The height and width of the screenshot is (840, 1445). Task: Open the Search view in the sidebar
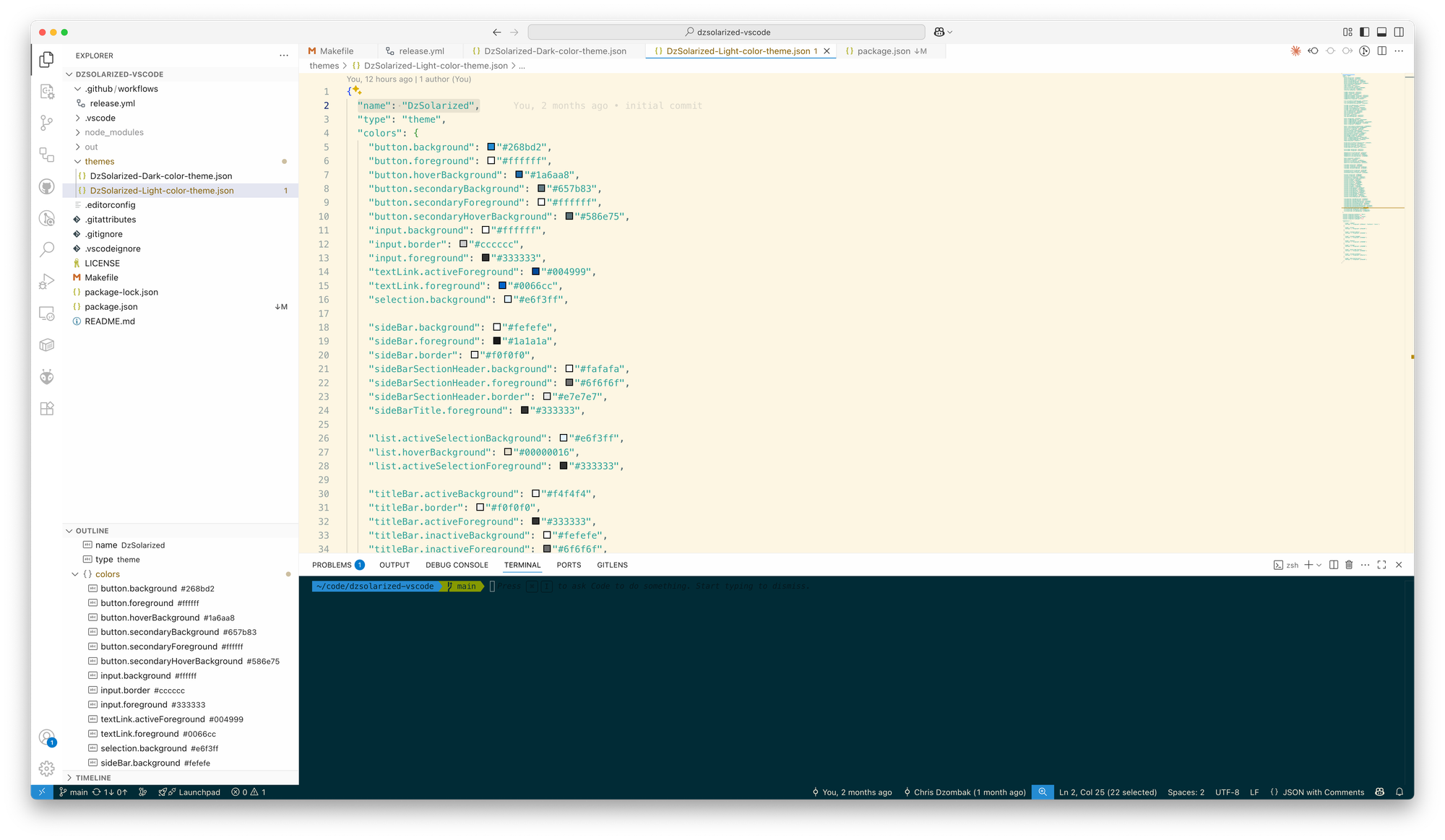pyautogui.click(x=46, y=248)
